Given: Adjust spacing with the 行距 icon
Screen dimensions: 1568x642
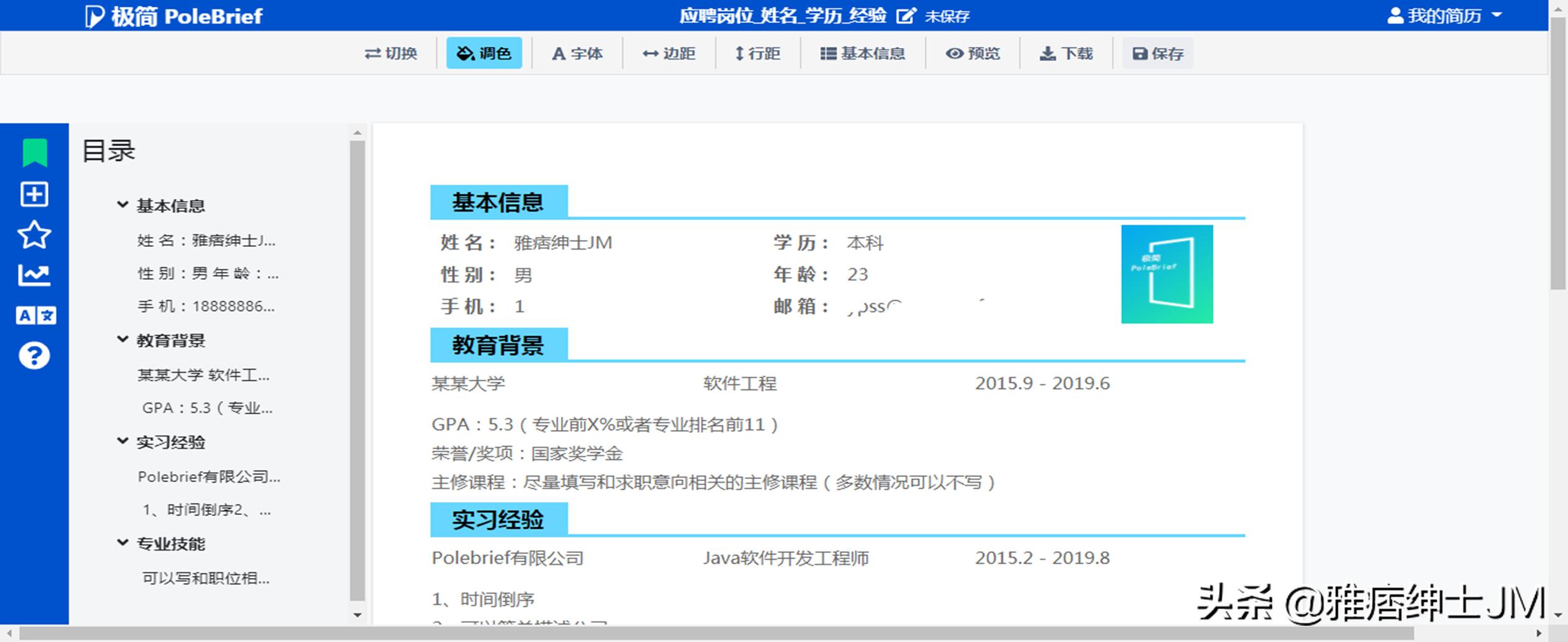Looking at the screenshot, I should [x=758, y=53].
